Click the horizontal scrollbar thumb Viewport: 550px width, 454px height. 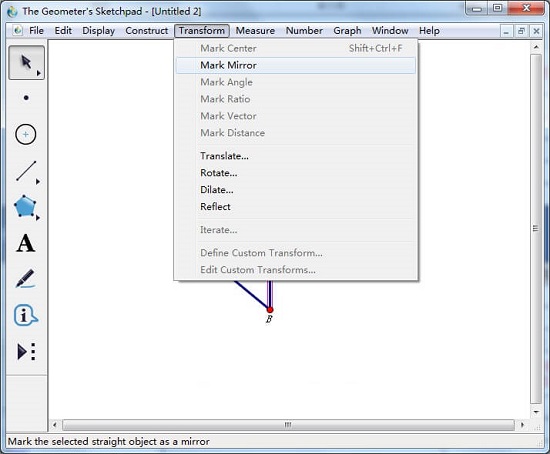click(288, 425)
